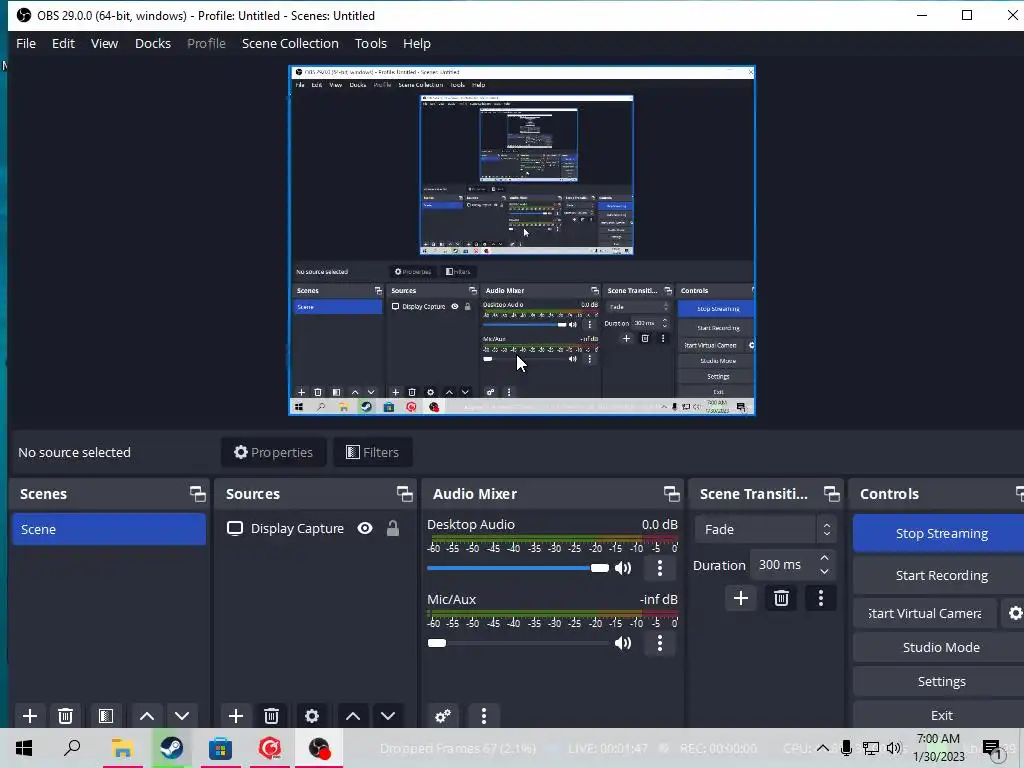Open the Edit menu
Image resolution: width=1024 pixels, height=768 pixels.
(63, 44)
